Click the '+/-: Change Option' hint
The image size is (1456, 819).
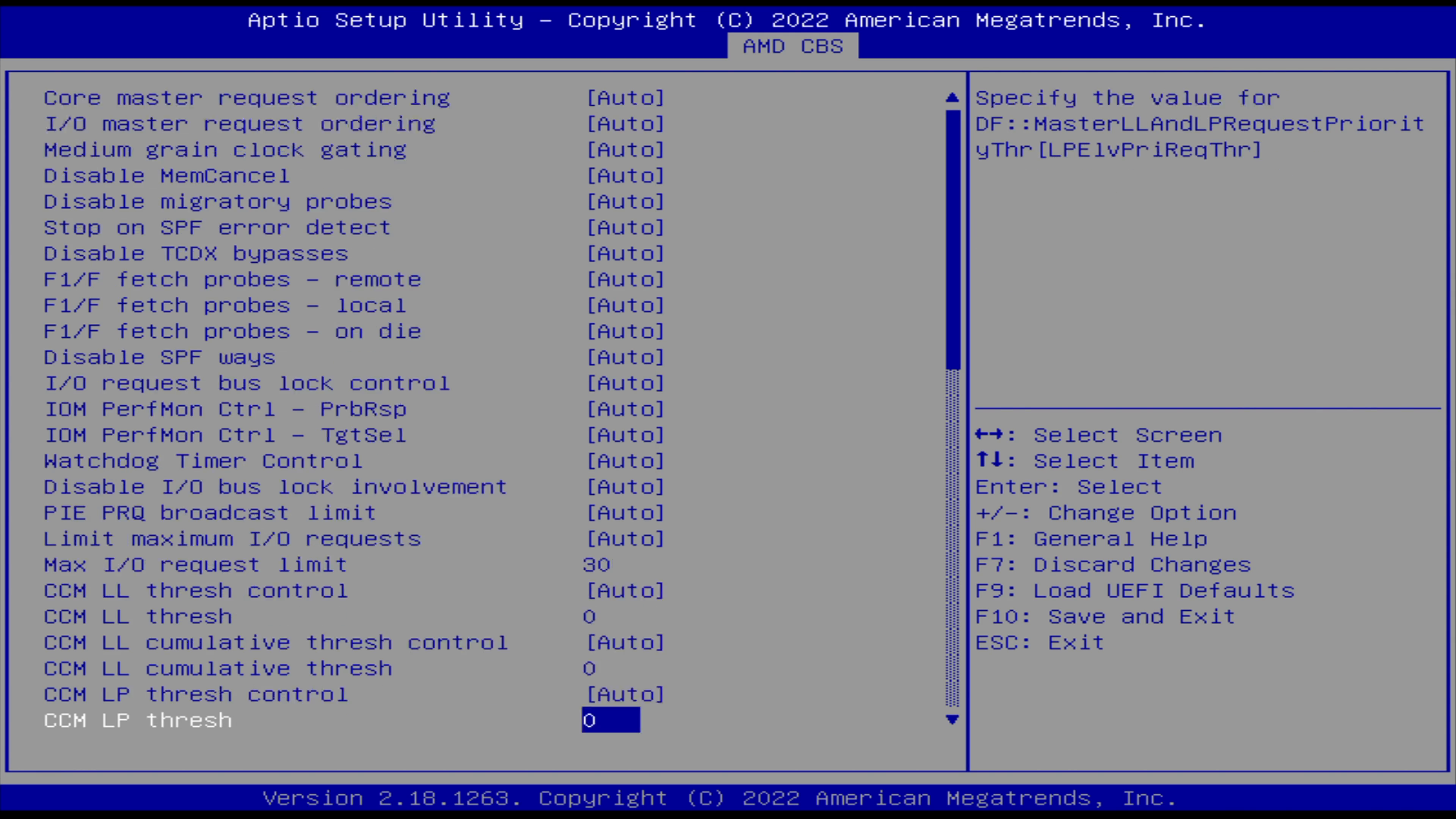tap(1106, 513)
